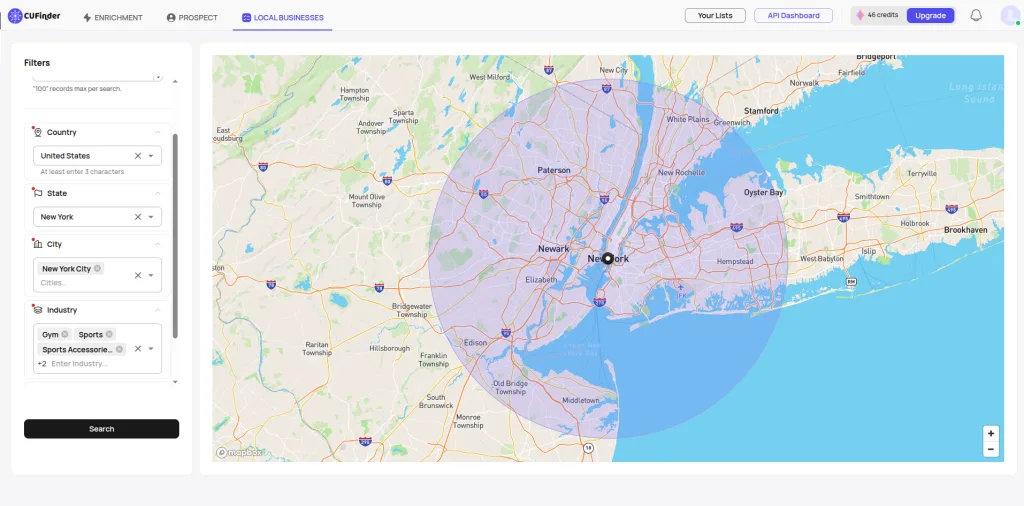Collapse the Industry filter section
This screenshot has width=1024, height=506.
click(x=157, y=310)
